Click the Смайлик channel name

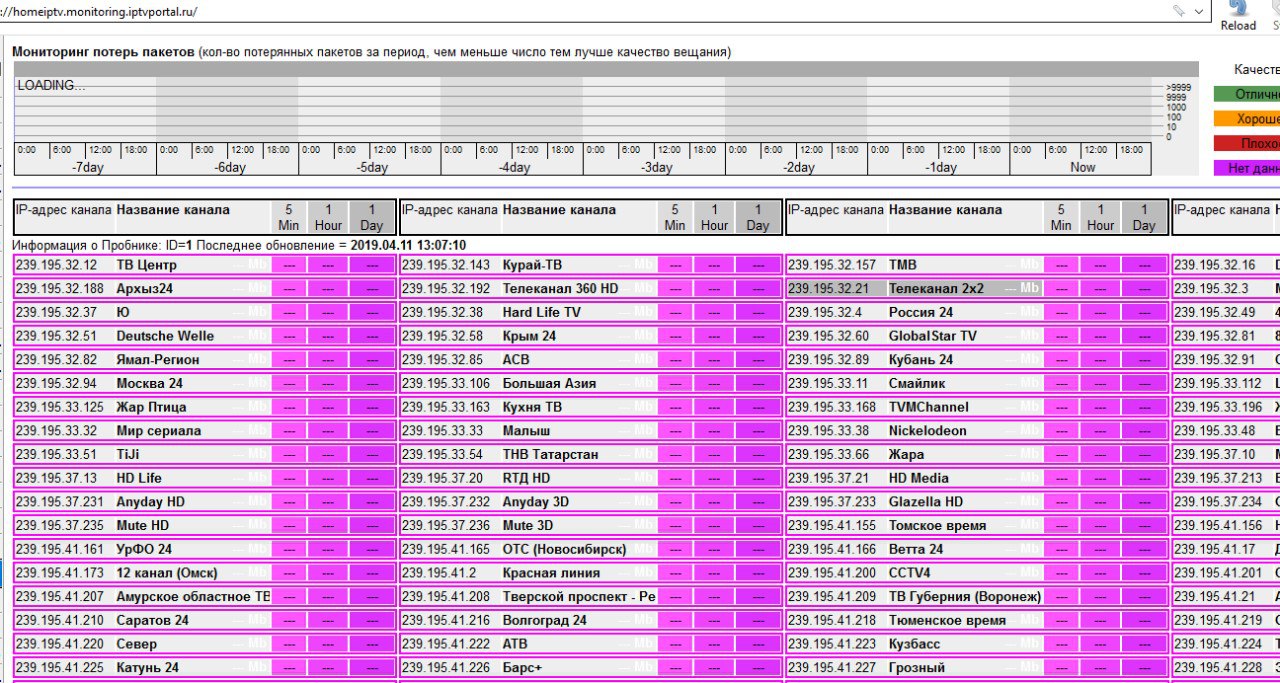(x=917, y=384)
